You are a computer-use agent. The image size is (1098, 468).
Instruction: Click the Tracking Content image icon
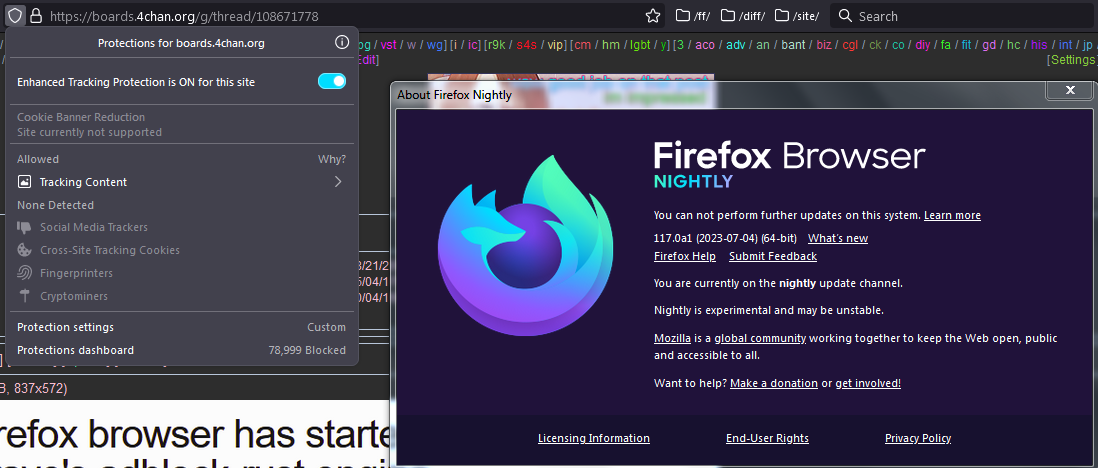pos(25,182)
